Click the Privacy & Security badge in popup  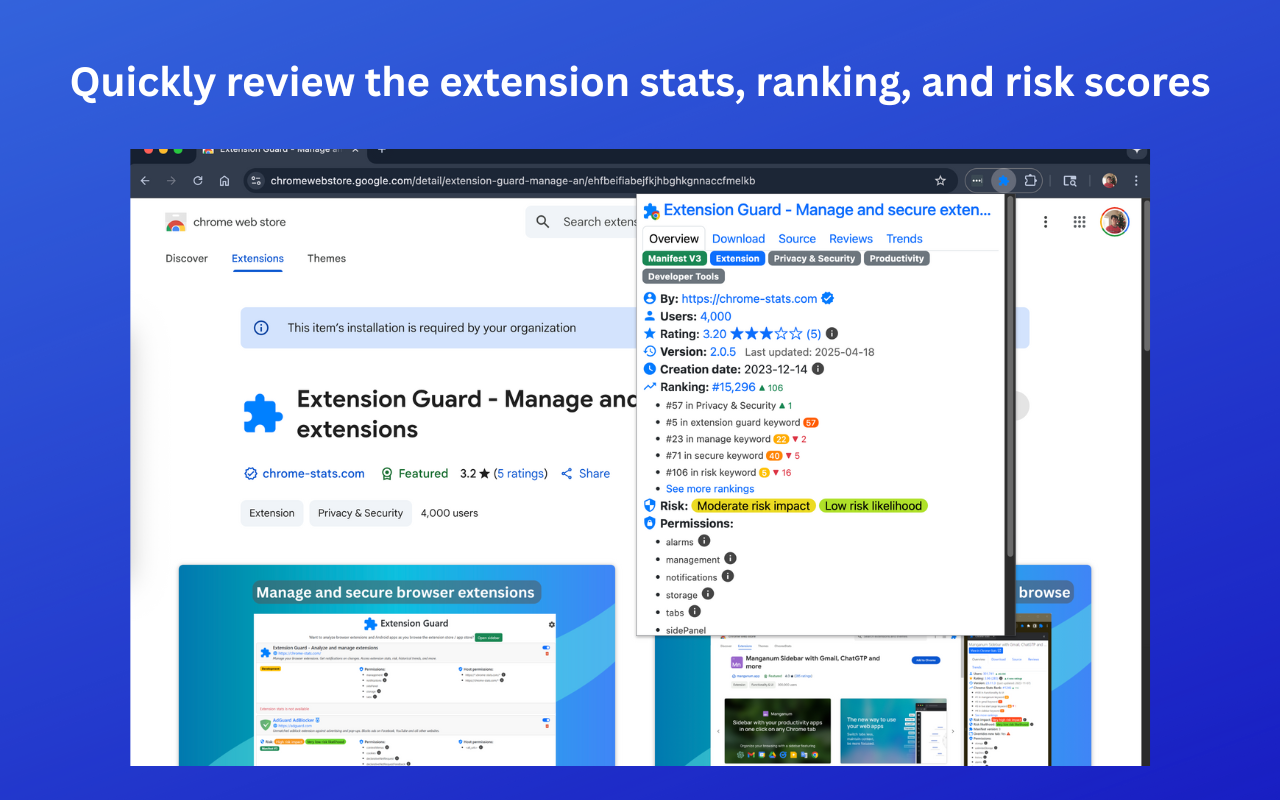point(815,258)
